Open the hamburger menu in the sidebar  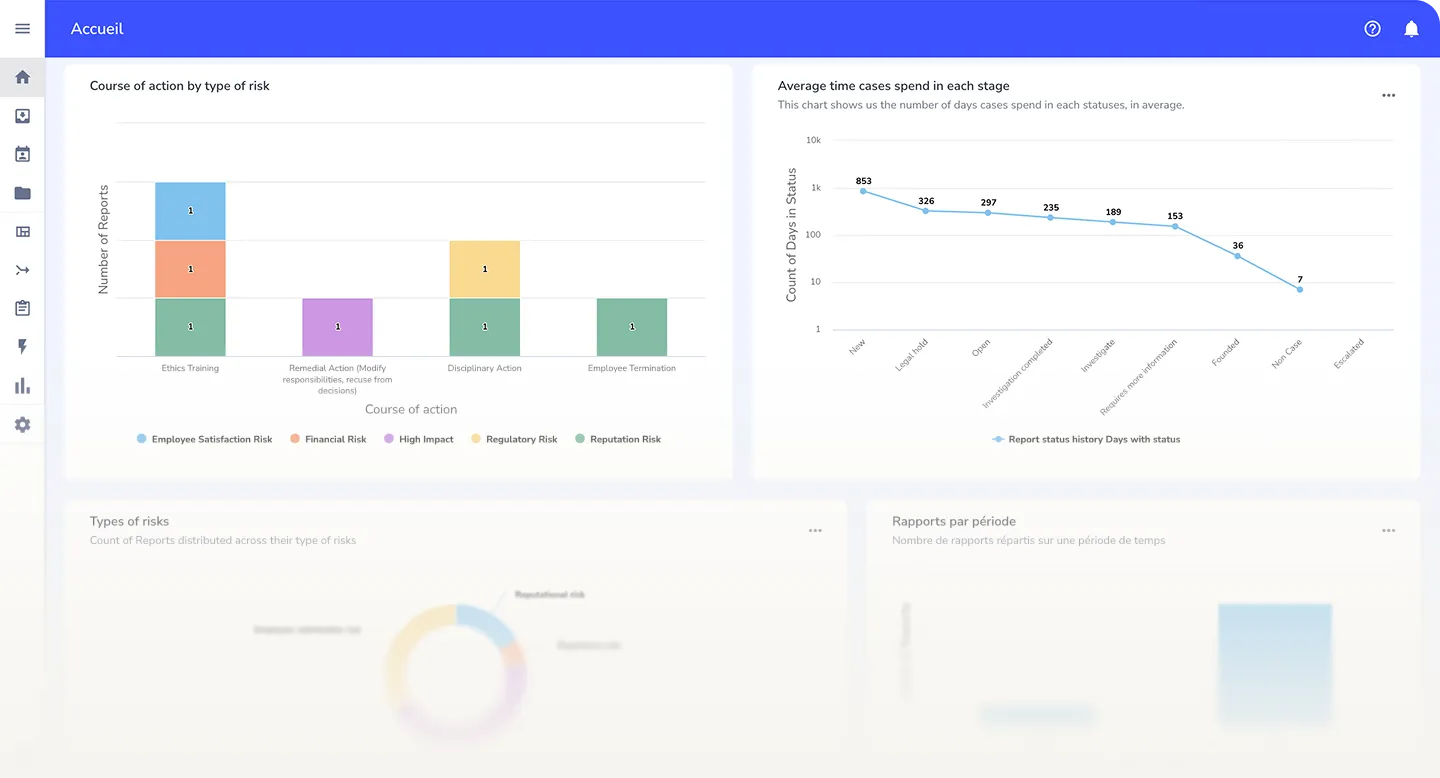point(22,29)
